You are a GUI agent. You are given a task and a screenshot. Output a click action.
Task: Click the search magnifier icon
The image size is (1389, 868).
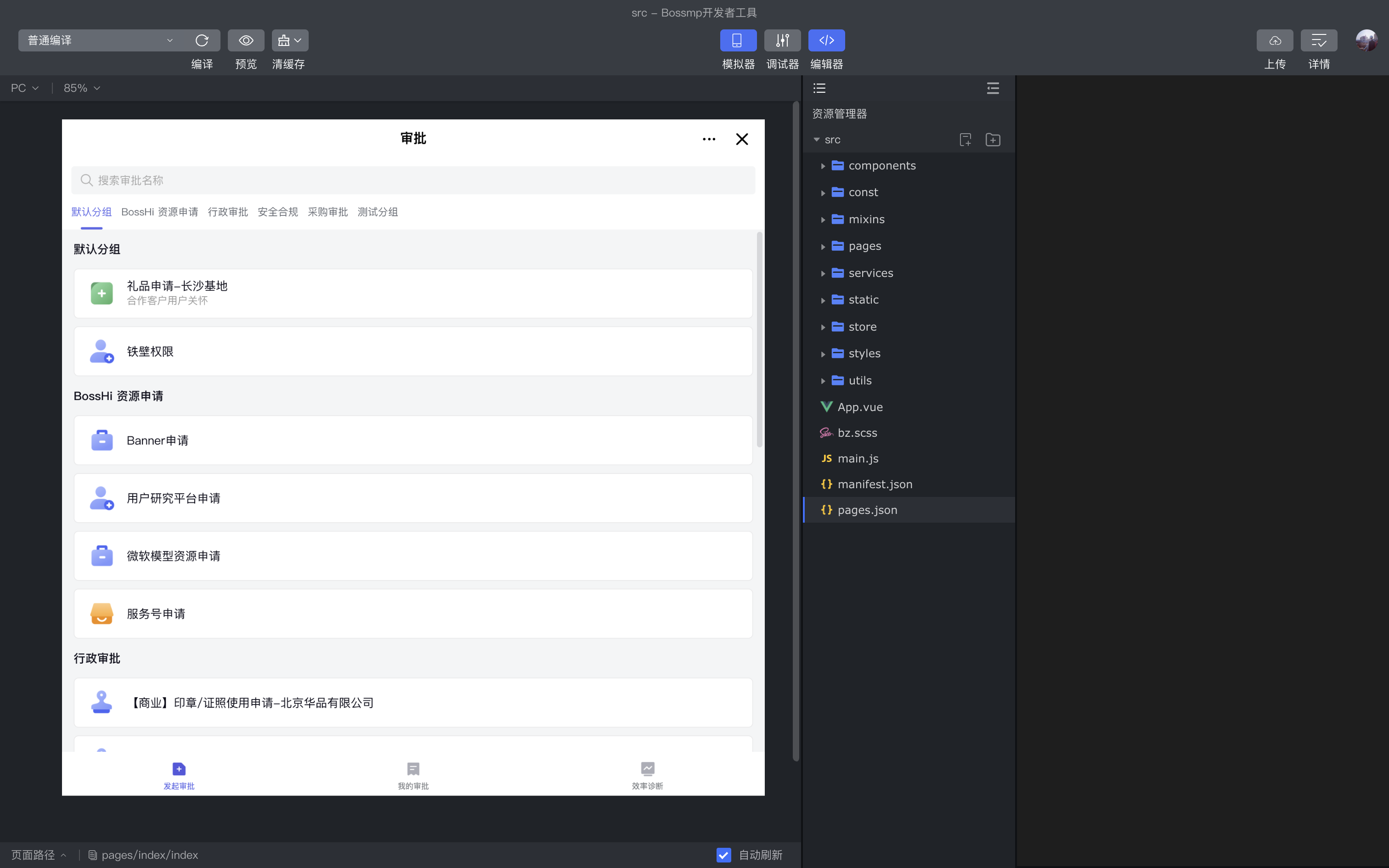(x=86, y=180)
